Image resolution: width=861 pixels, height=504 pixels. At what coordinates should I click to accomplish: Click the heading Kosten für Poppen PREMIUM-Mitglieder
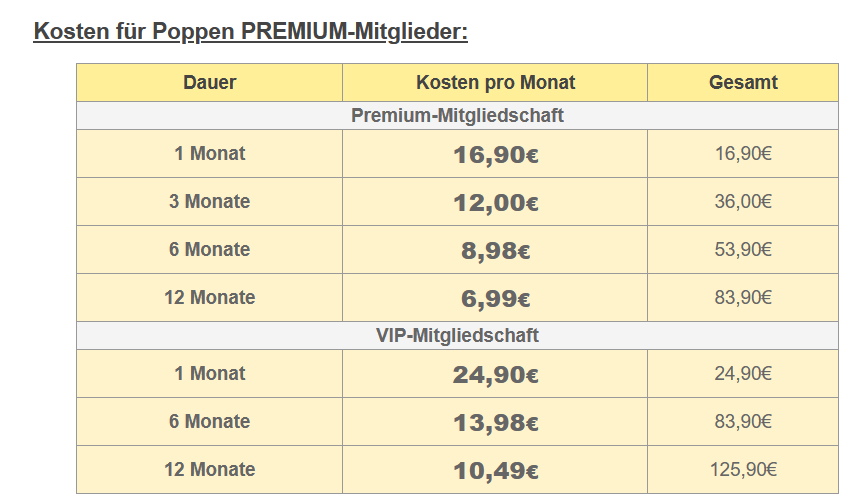coord(251,31)
